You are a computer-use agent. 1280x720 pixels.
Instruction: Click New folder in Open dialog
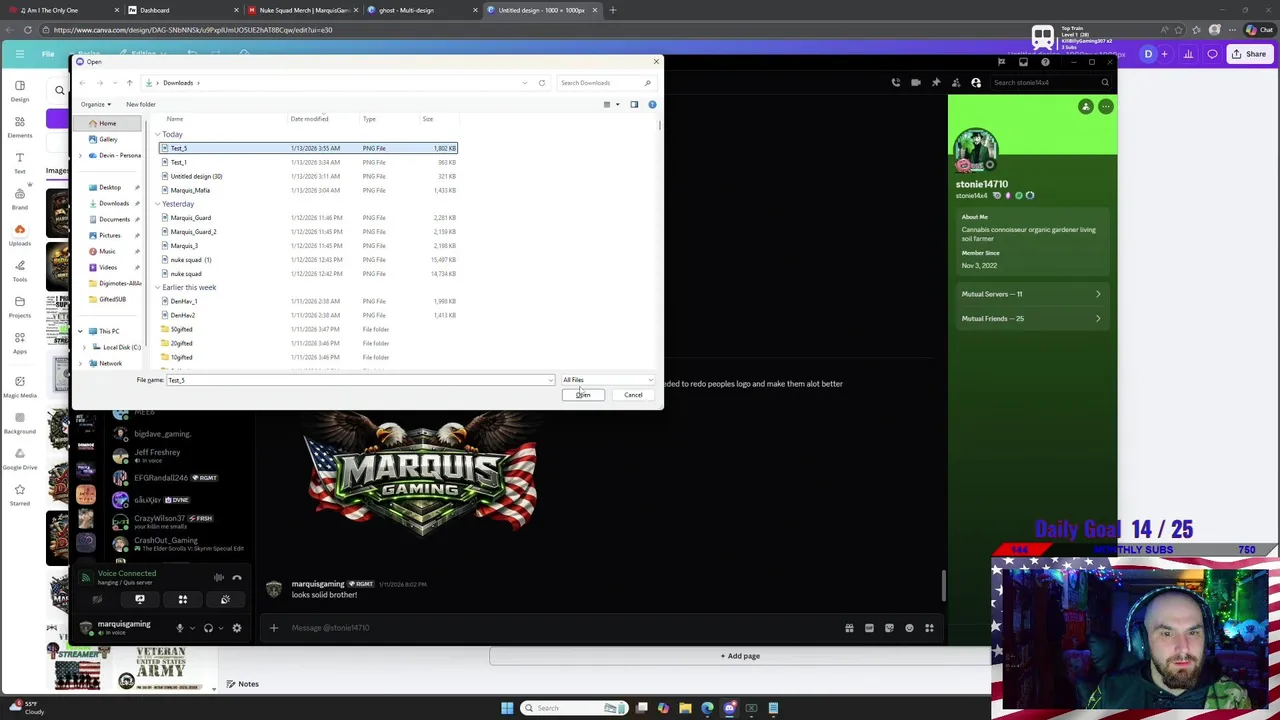(x=140, y=104)
